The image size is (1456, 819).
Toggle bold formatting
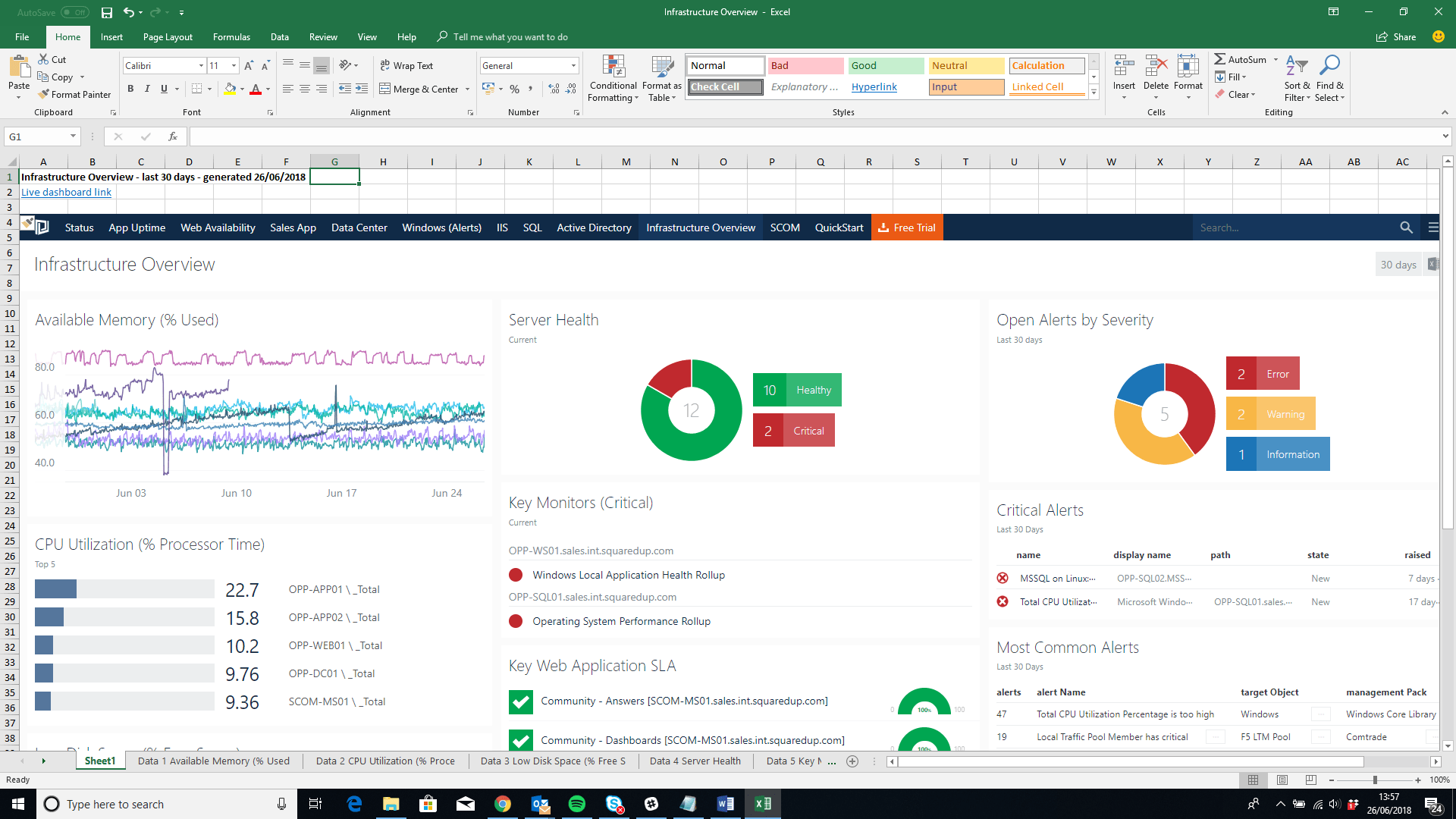[x=130, y=89]
